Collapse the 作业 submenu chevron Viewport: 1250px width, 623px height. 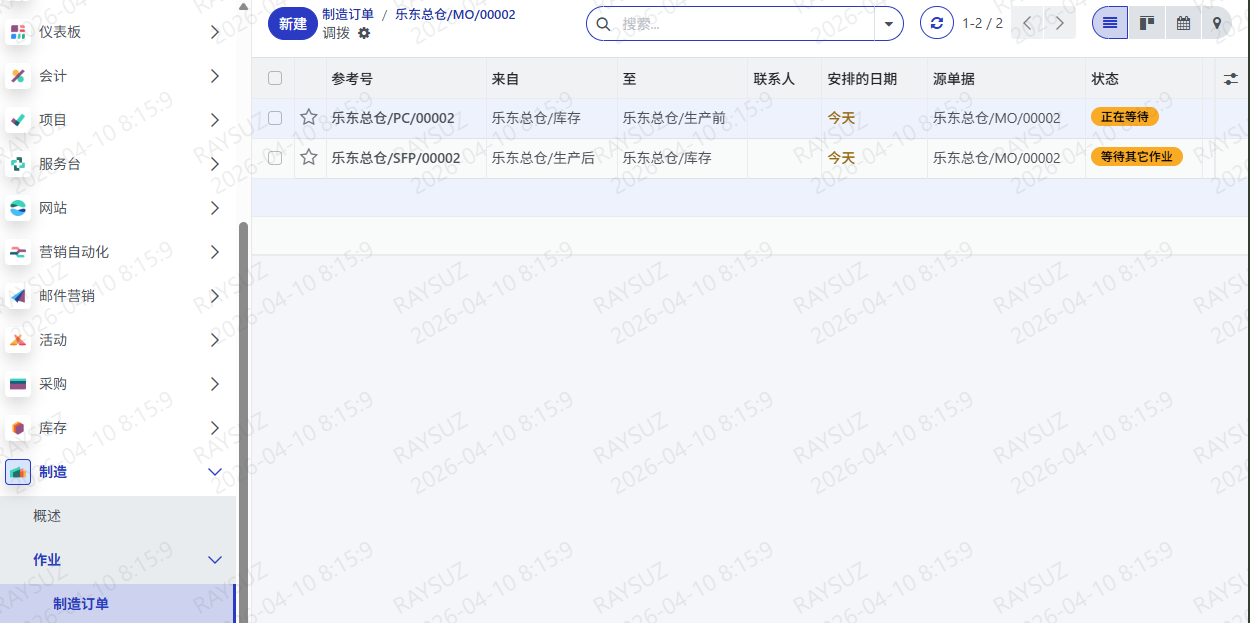[214, 560]
